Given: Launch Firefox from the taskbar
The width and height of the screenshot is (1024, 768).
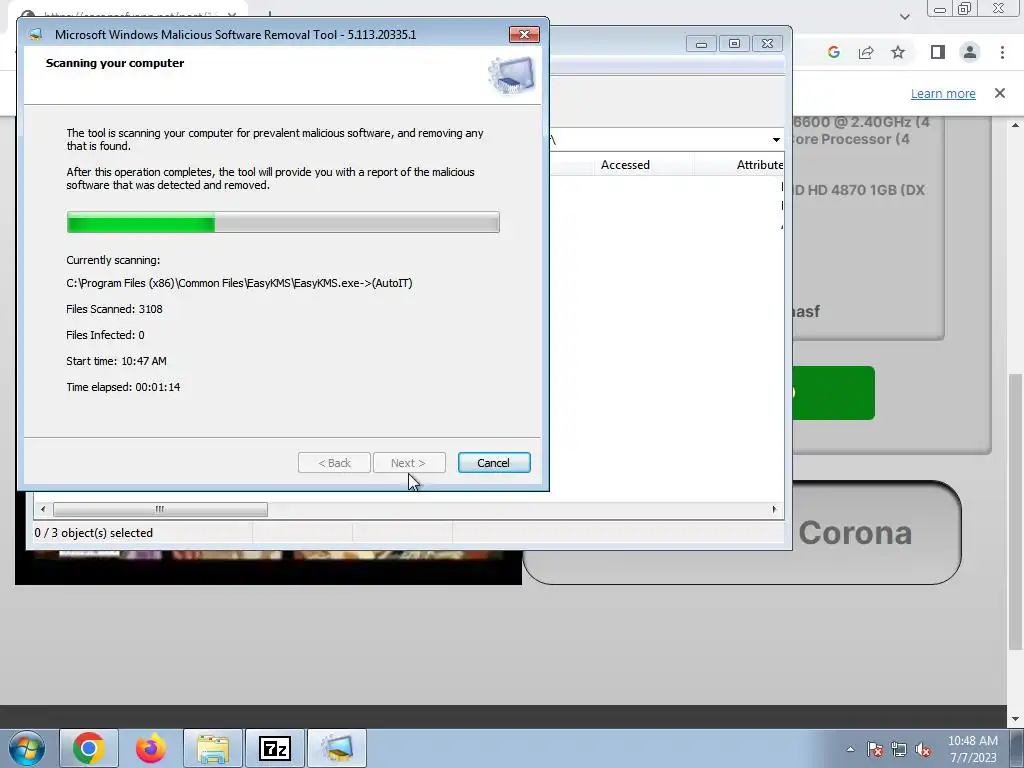Looking at the screenshot, I should (x=151, y=748).
